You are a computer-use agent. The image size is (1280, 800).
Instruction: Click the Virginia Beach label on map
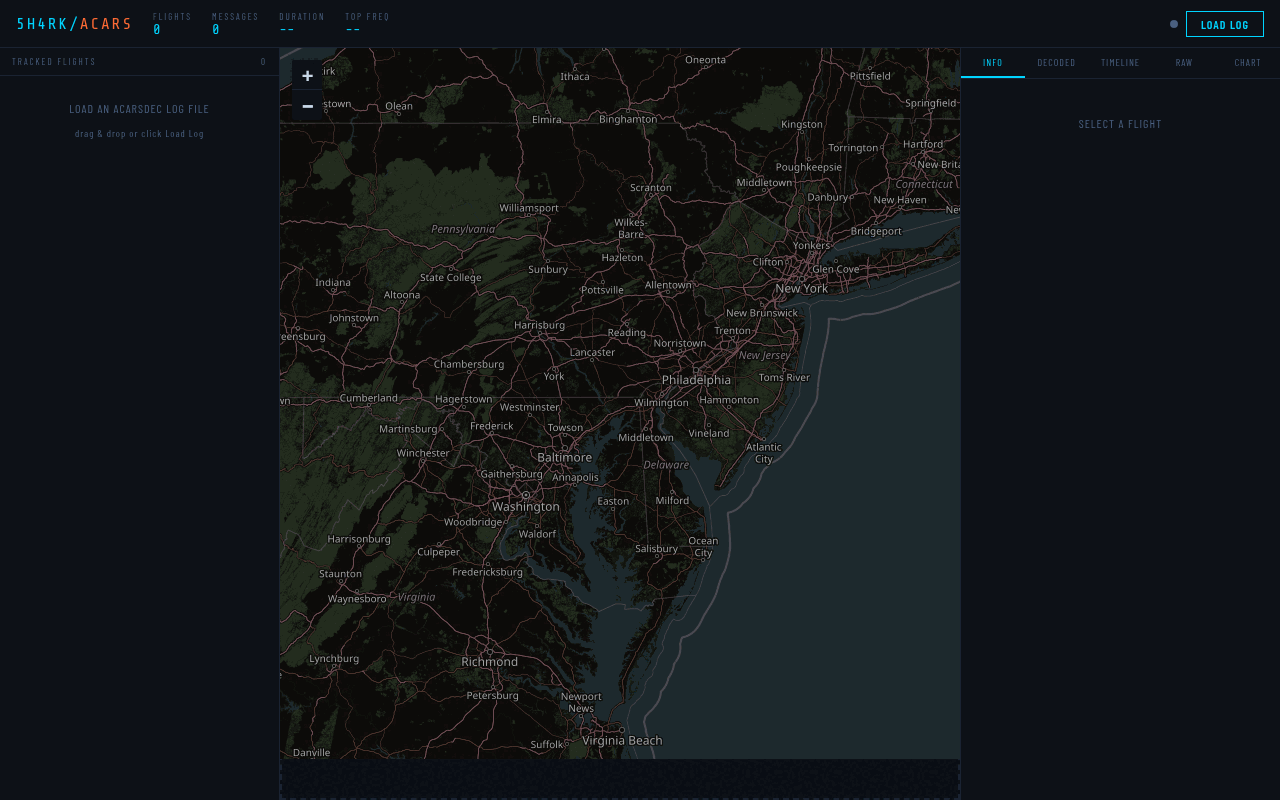tap(622, 741)
